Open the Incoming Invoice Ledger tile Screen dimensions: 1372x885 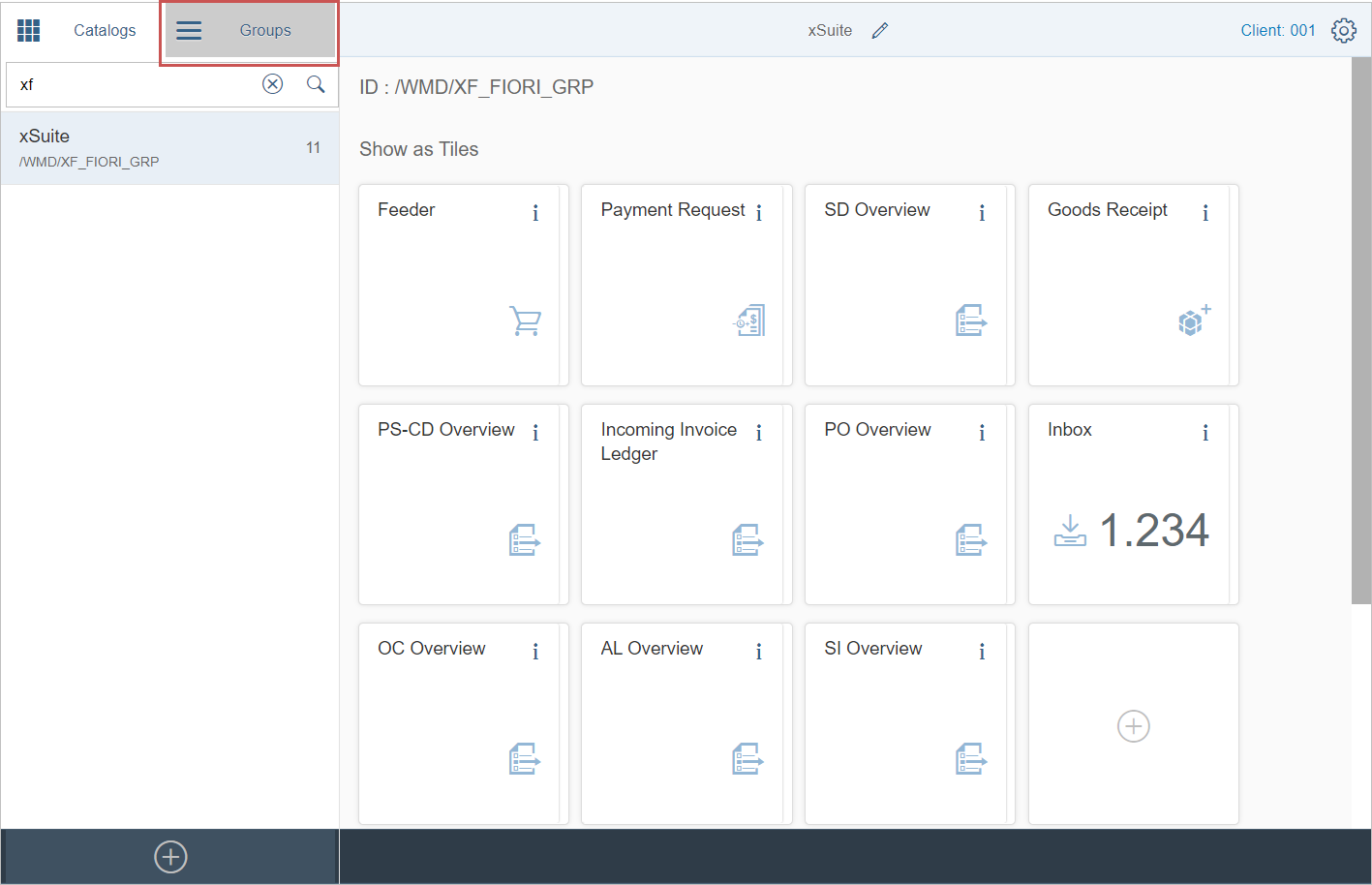pyautogui.click(x=686, y=504)
